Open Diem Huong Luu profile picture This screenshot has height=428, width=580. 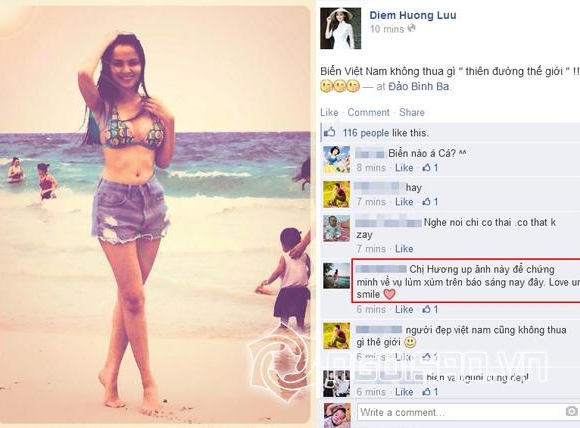340,28
